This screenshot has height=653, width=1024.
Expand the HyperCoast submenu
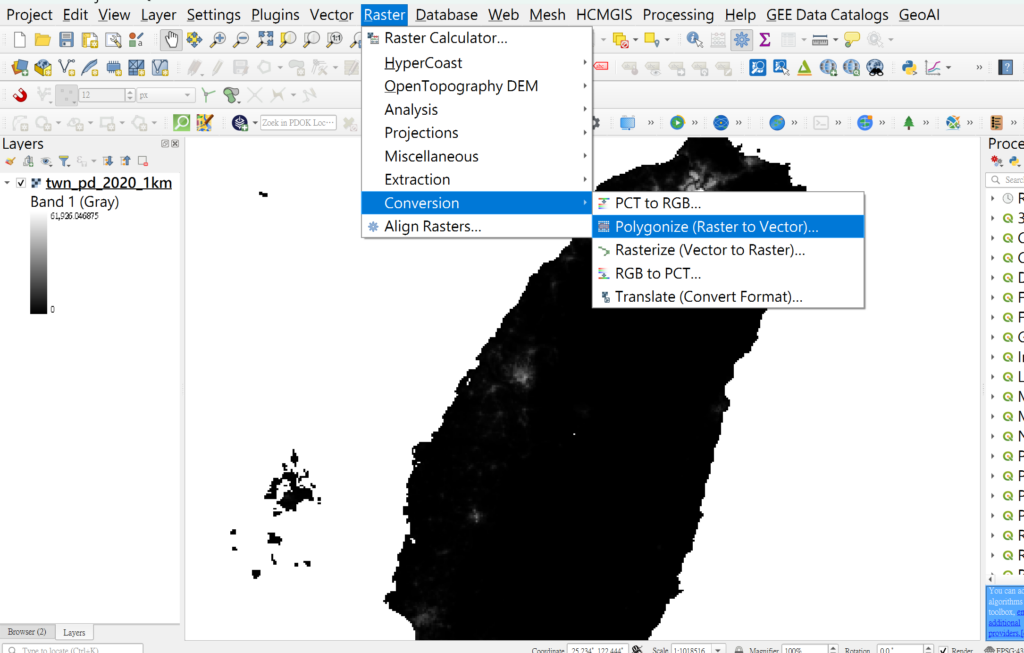pos(477,63)
